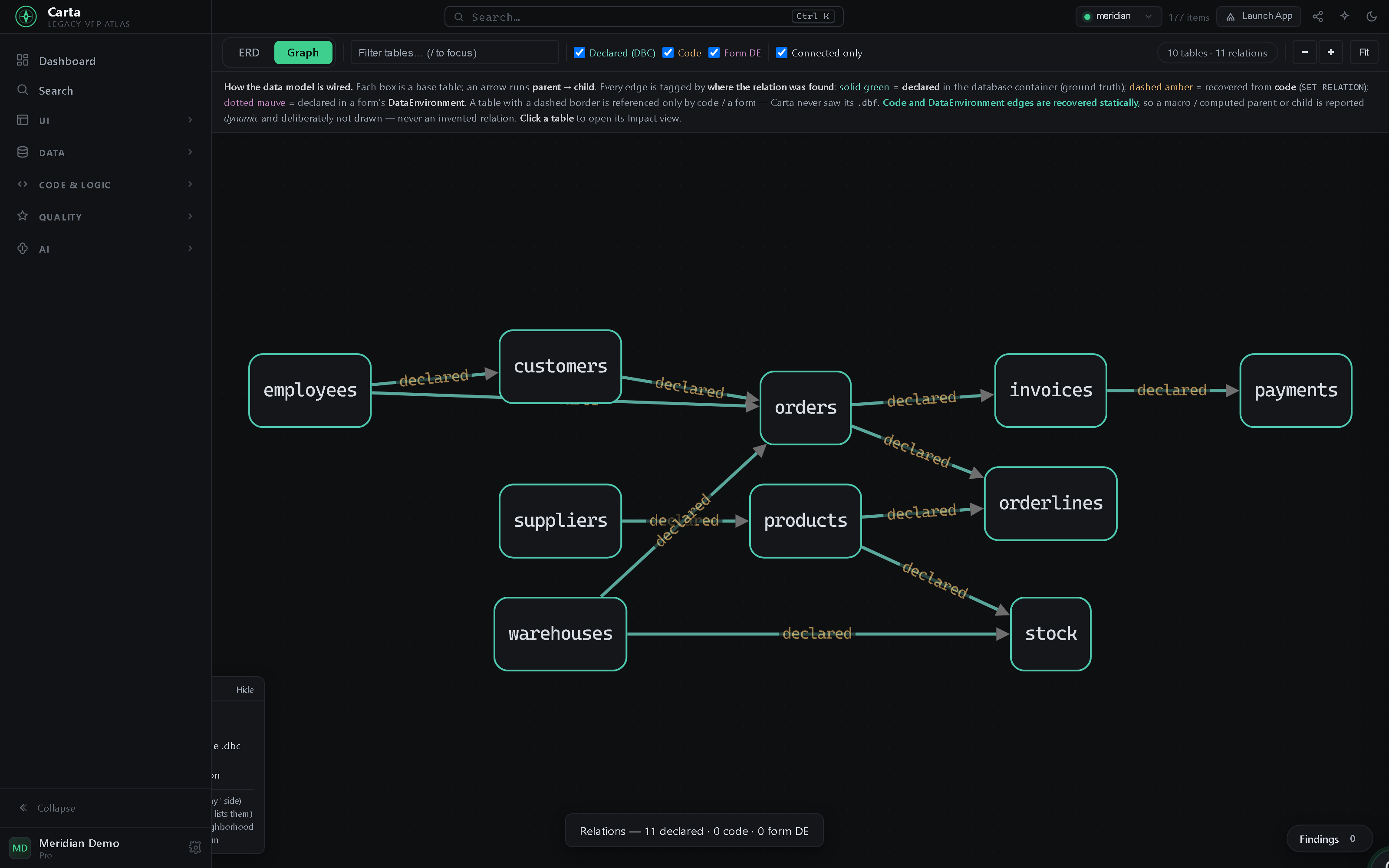Image resolution: width=1389 pixels, height=868 pixels.
Task: Click the Dashboard grid icon in sidebar
Action: [23, 60]
